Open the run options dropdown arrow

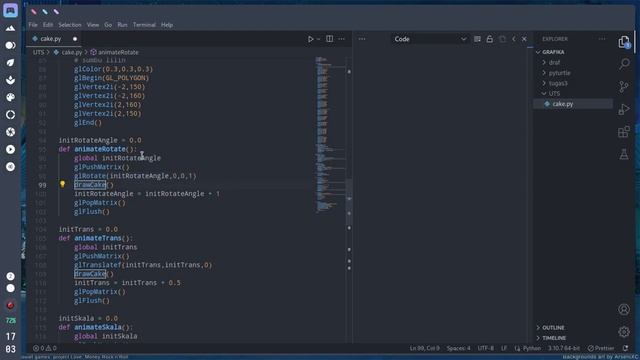(319, 39)
